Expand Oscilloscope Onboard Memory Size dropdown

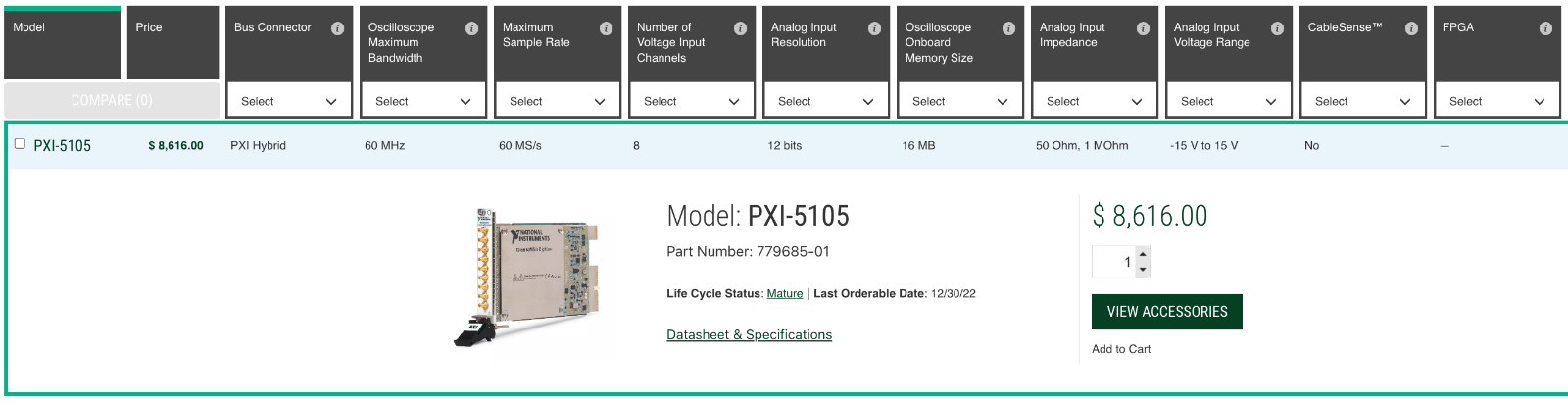pos(959,101)
